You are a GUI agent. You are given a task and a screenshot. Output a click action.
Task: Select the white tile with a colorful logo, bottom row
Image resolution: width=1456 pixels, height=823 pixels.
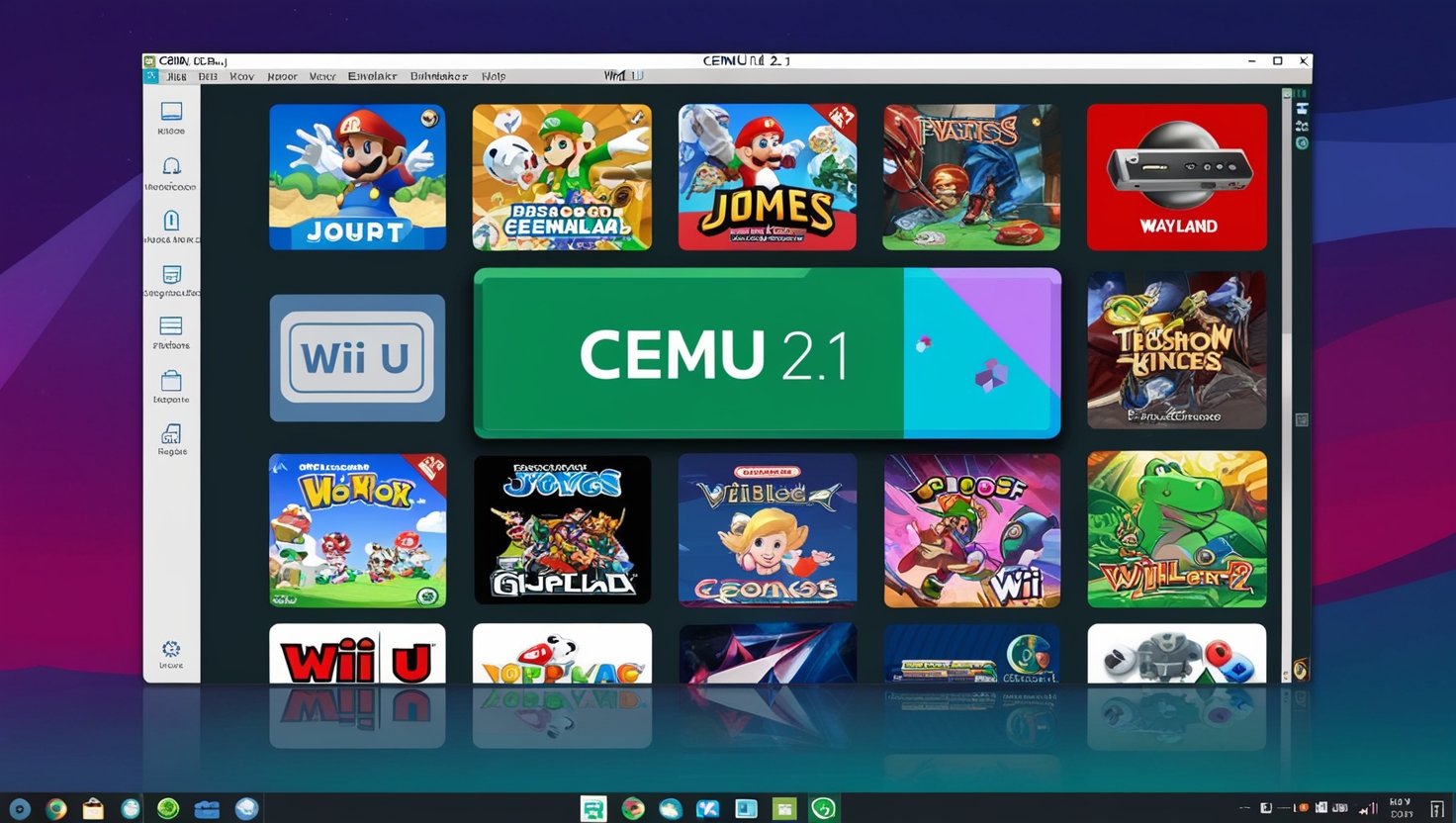pos(562,654)
